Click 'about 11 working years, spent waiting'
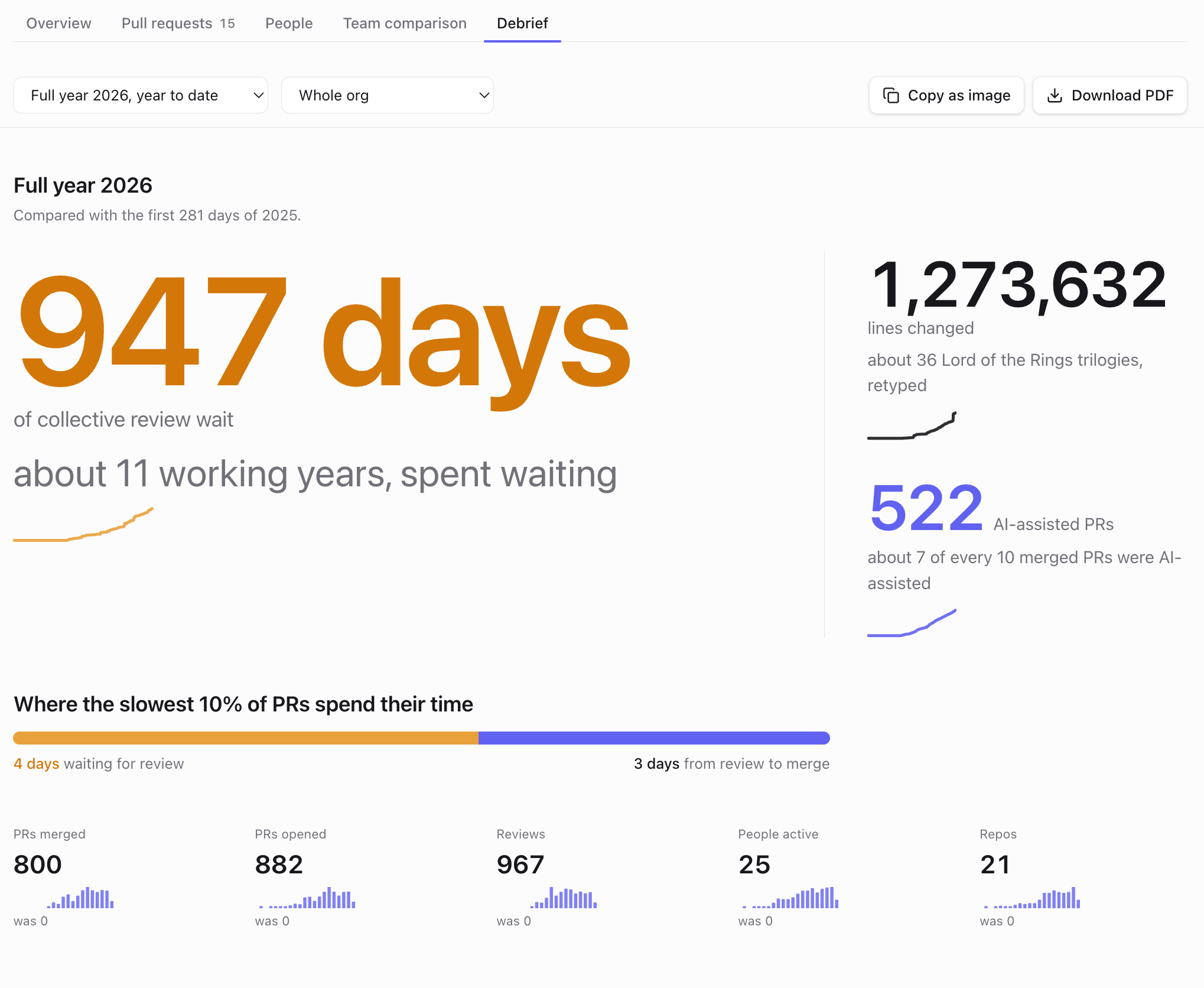Screen dimensions: 1204x988 pos(315,474)
